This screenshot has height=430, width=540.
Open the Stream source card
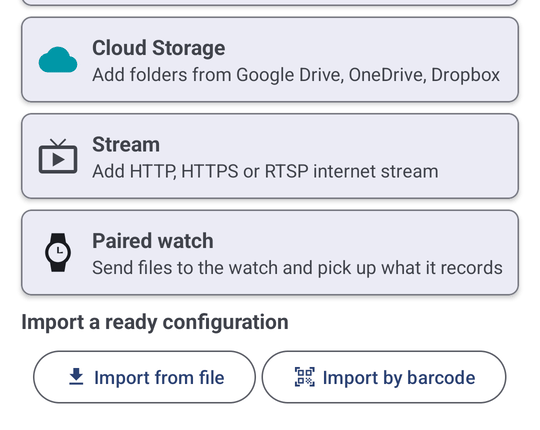click(270, 156)
